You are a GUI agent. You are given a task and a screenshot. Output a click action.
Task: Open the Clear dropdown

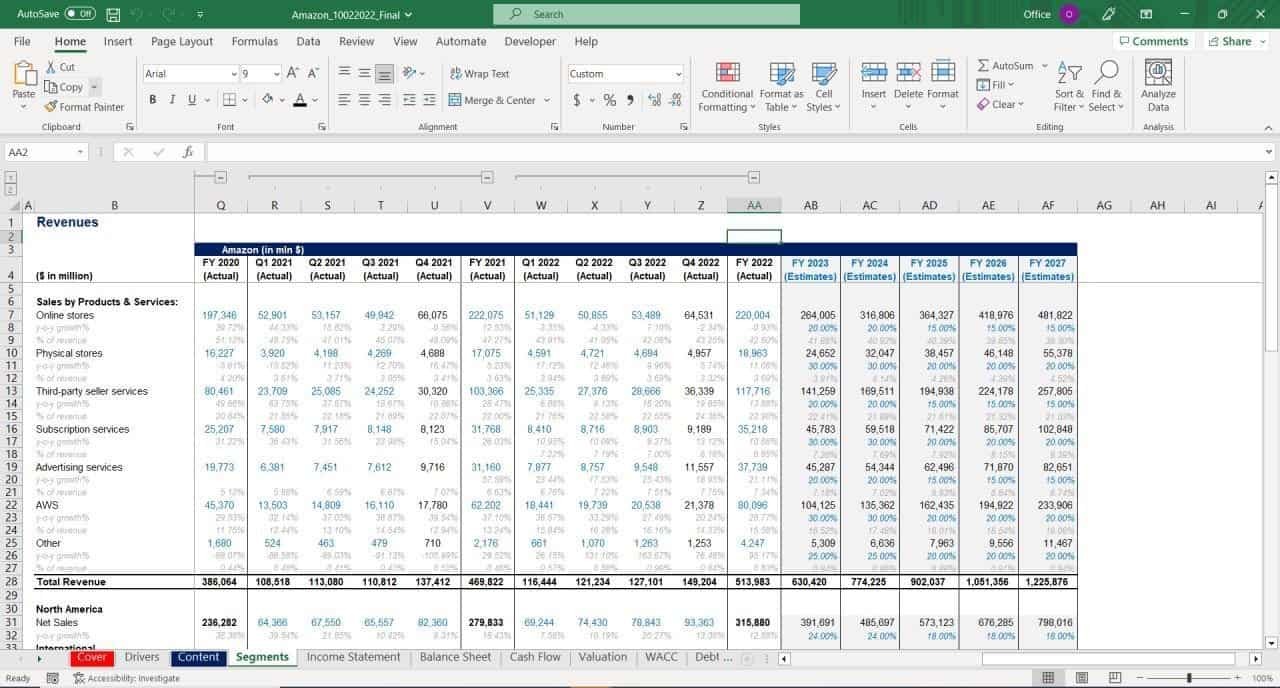pyautogui.click(x=1001, y=104)
